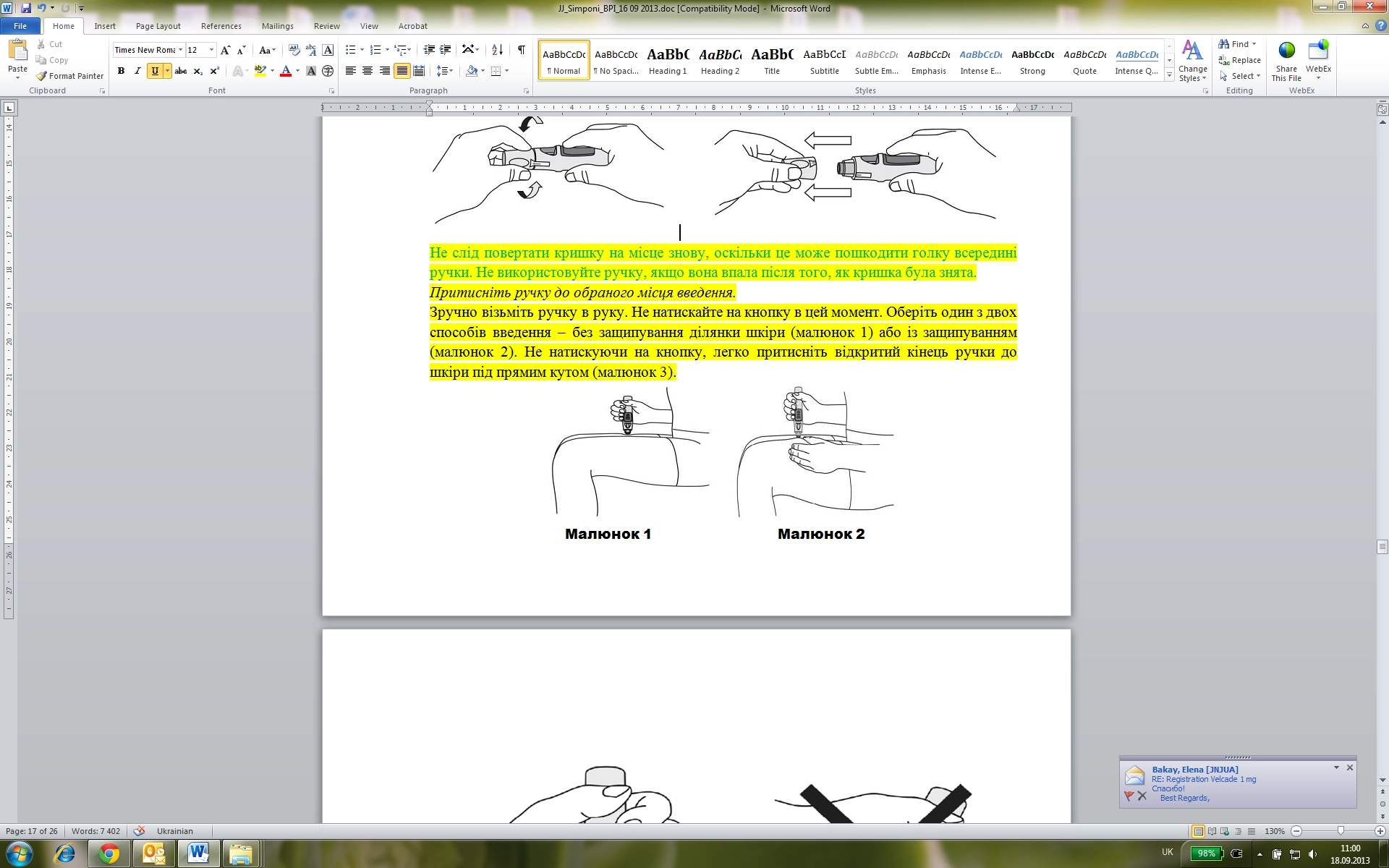This screenshot has height=868, width=1389.
Task: Apply the Heading 1 style
Action: pyautogui.click(x=667, y=61)
